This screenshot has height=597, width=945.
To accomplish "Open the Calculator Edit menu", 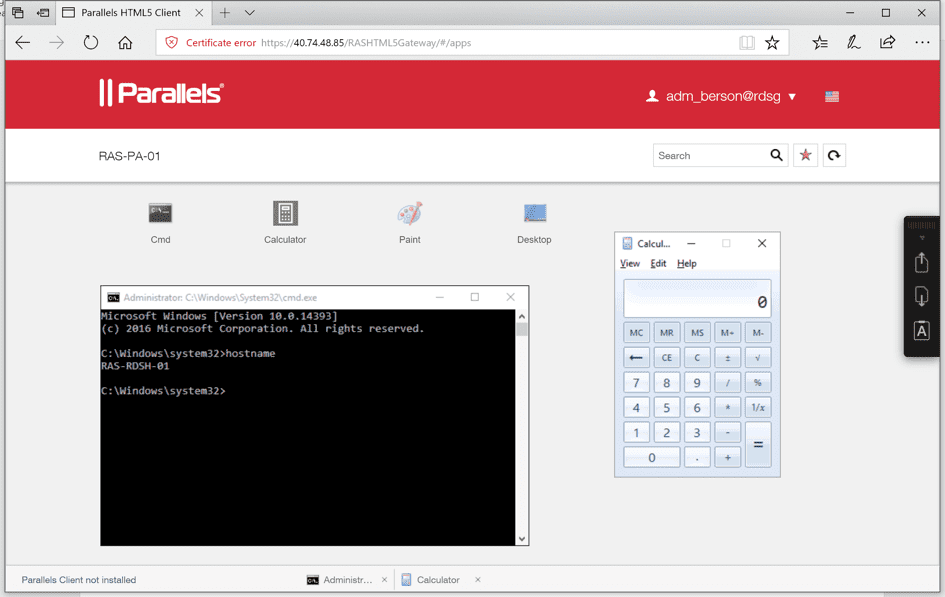I will 658,263.
